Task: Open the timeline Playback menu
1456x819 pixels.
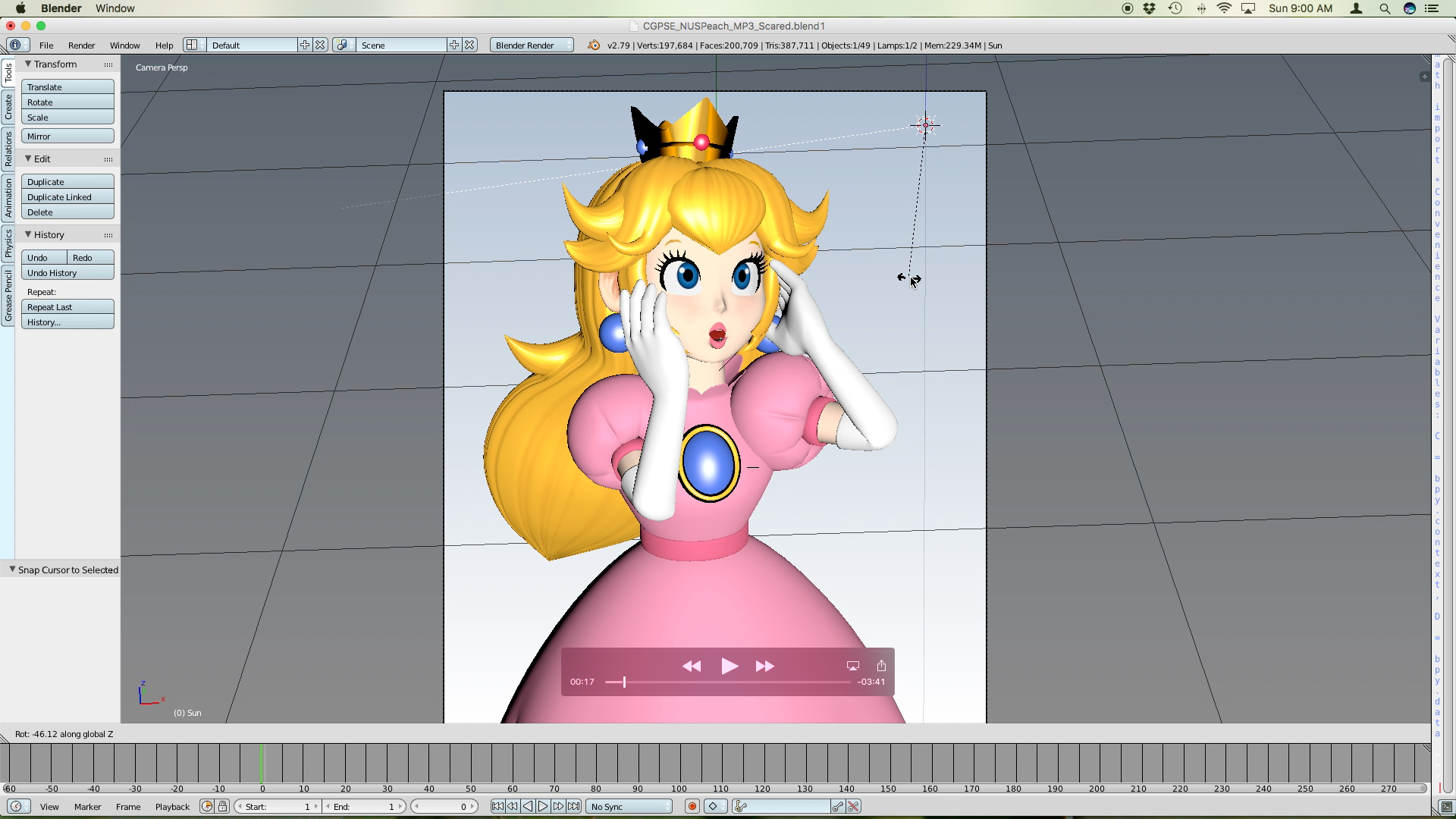Action: [172, 806]
